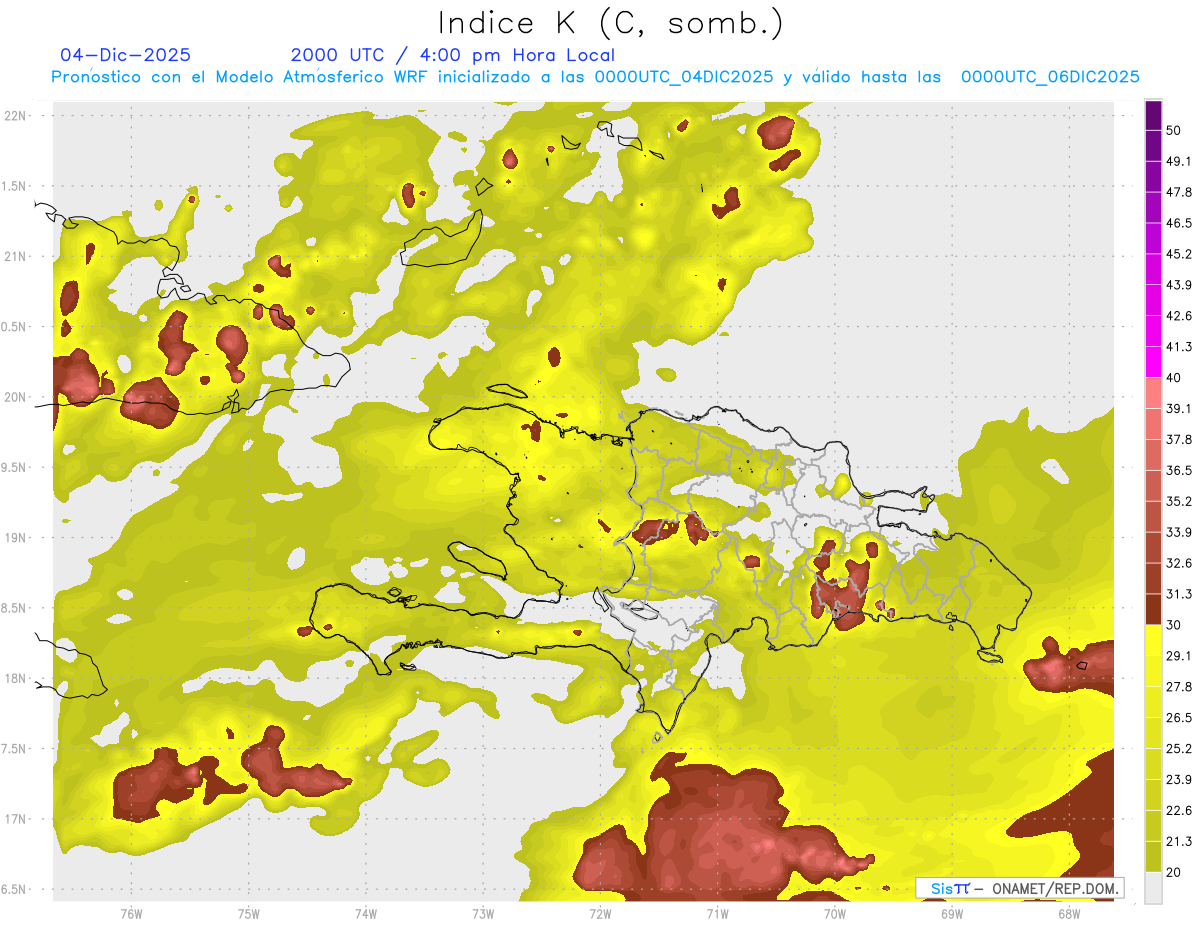
Task: Click colorbar value '25.2'
Action: pyautogui.click(x=1179, y=749)
